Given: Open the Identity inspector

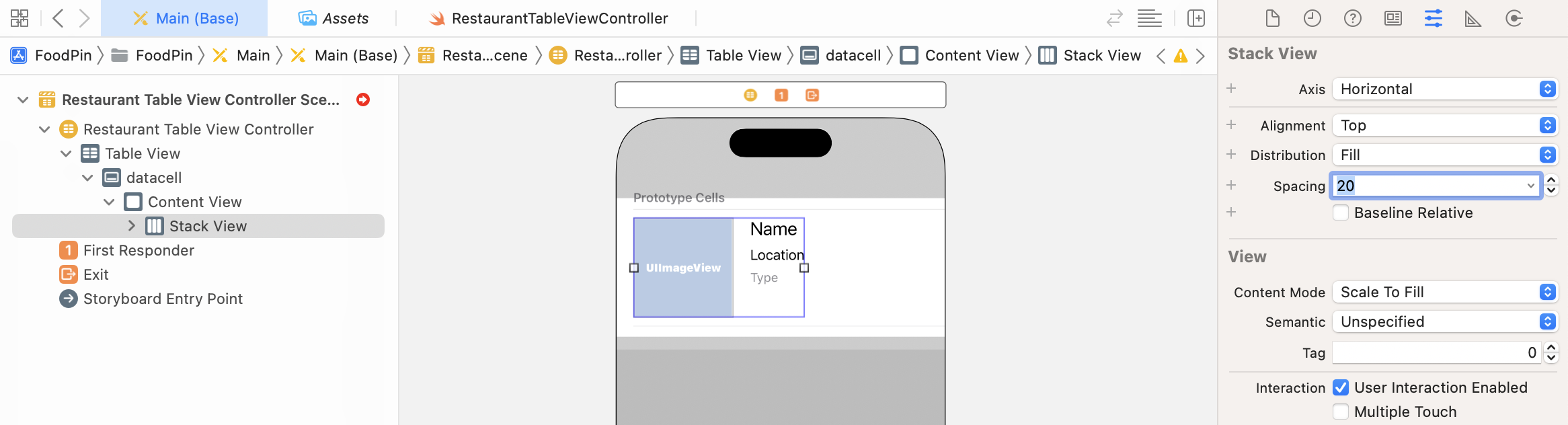Looking at the screenshot, I should tap(1393, 18).
